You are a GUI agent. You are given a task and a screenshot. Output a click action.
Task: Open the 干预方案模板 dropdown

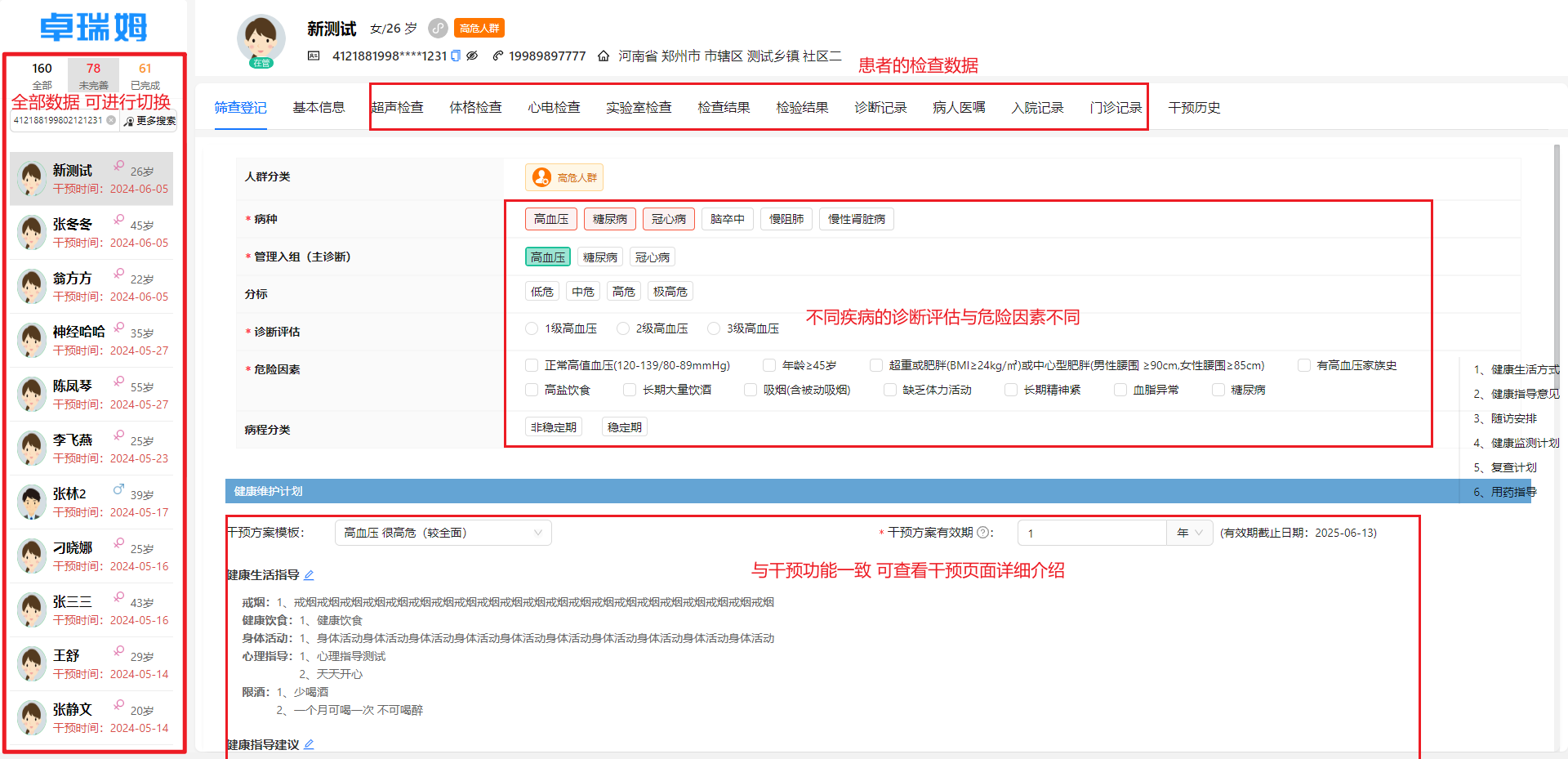(443, 533)
